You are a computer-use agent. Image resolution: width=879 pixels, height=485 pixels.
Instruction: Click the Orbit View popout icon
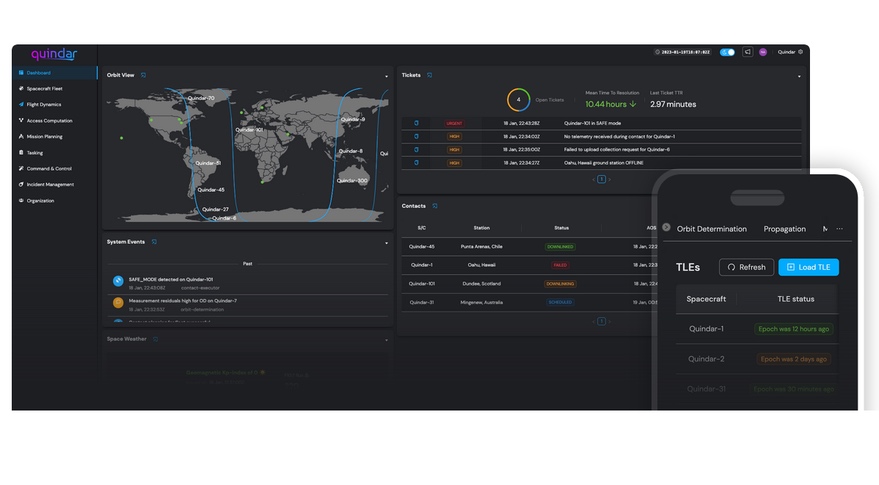(x=144, y=75)
